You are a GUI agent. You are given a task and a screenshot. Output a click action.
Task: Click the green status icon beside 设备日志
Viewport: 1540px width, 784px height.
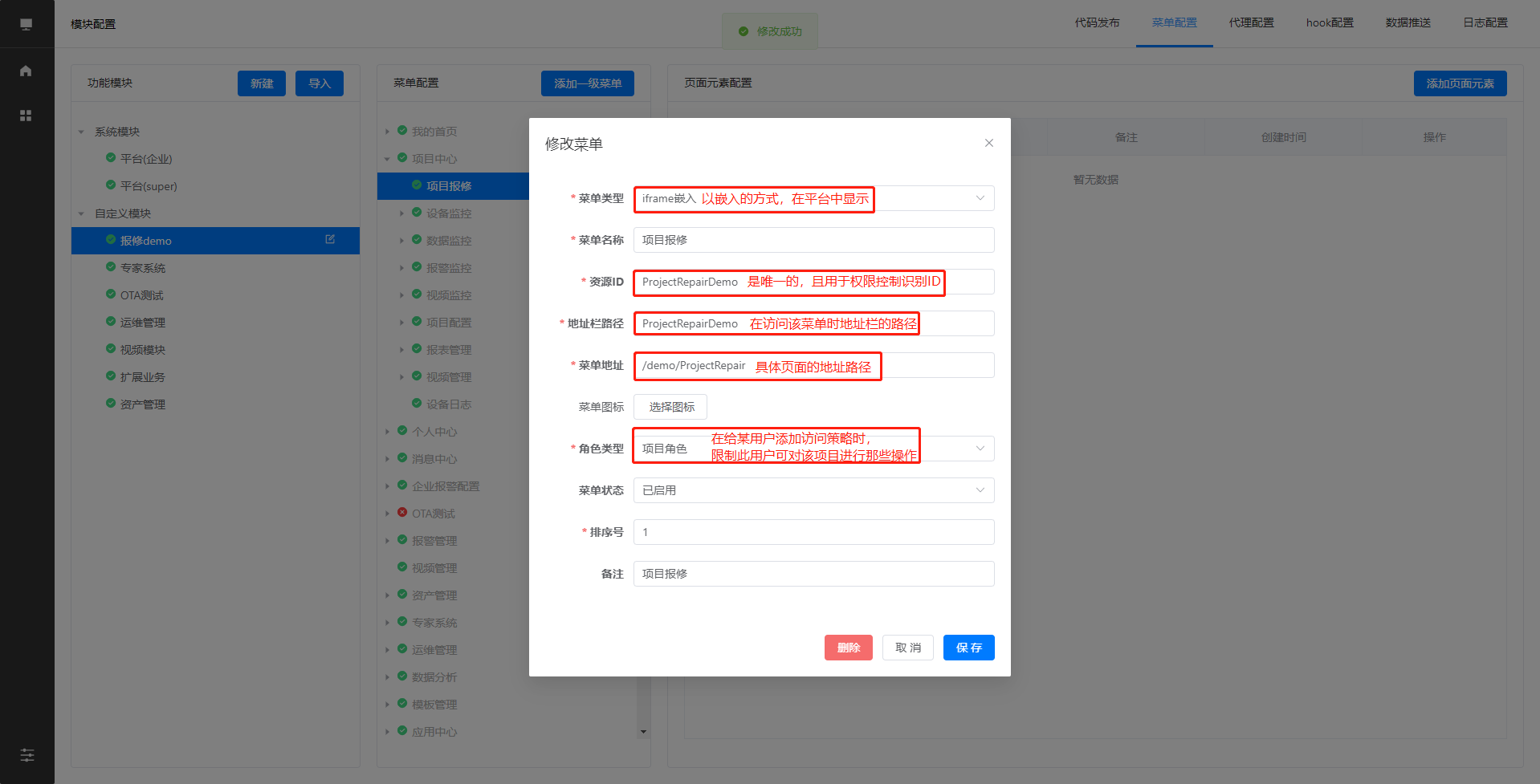[417, 403]
